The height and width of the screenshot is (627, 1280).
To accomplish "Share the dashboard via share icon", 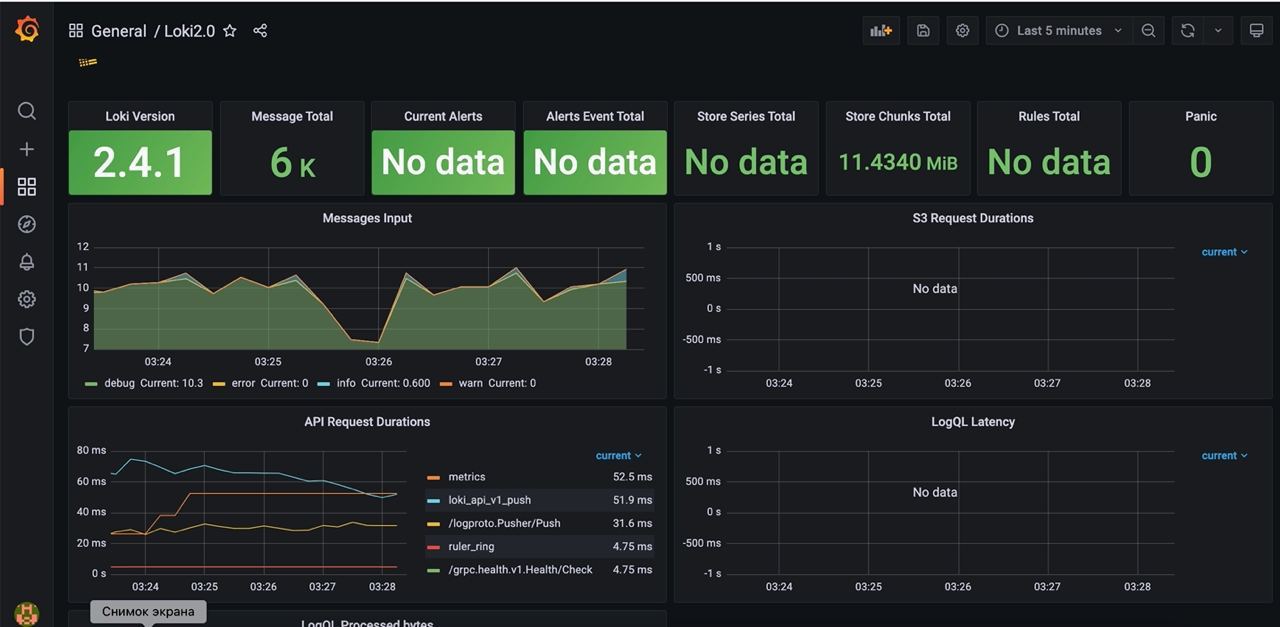I will tap(260, 31).
